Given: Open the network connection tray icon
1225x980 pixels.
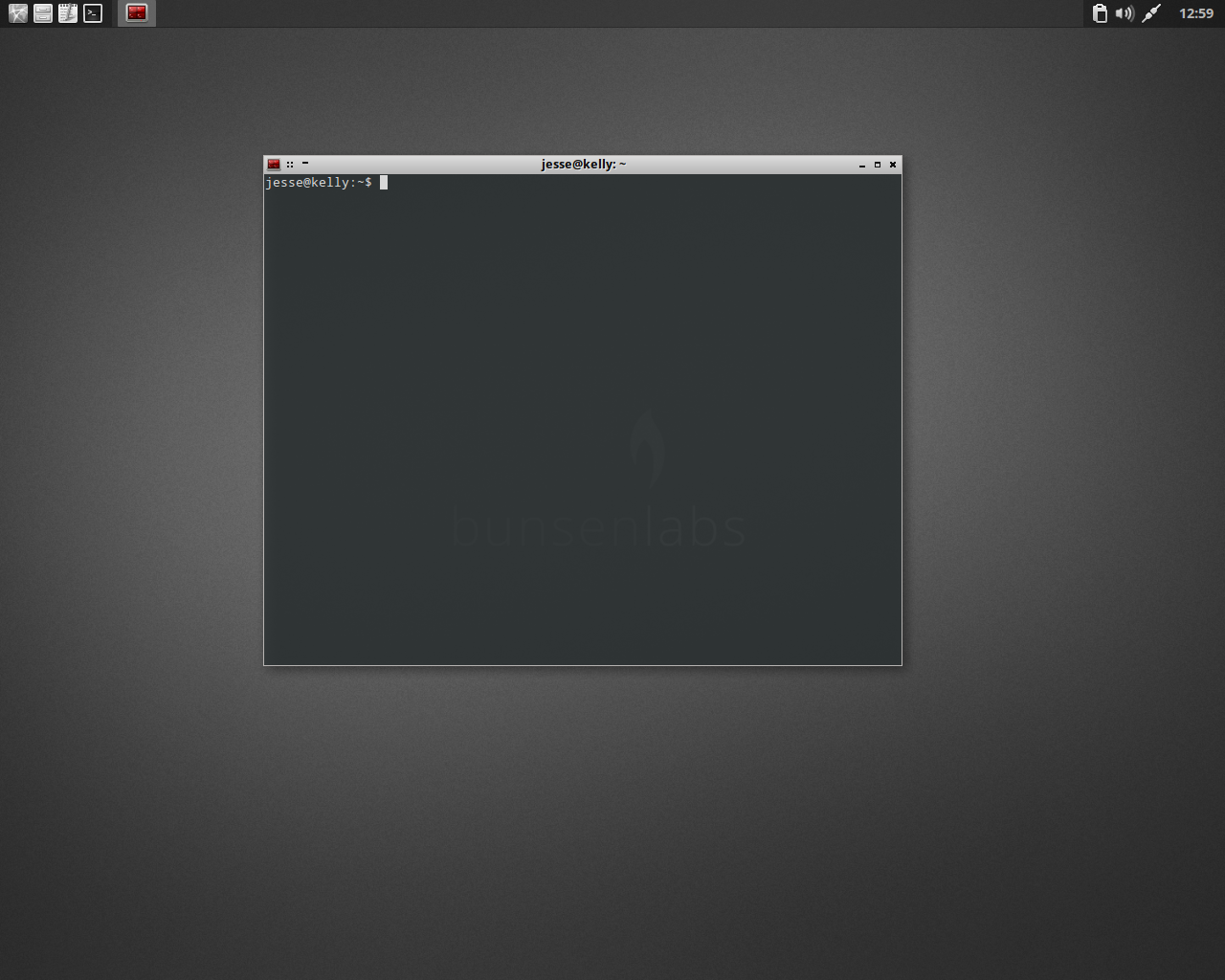Looking at the screenshot, I should (1151, 13).
